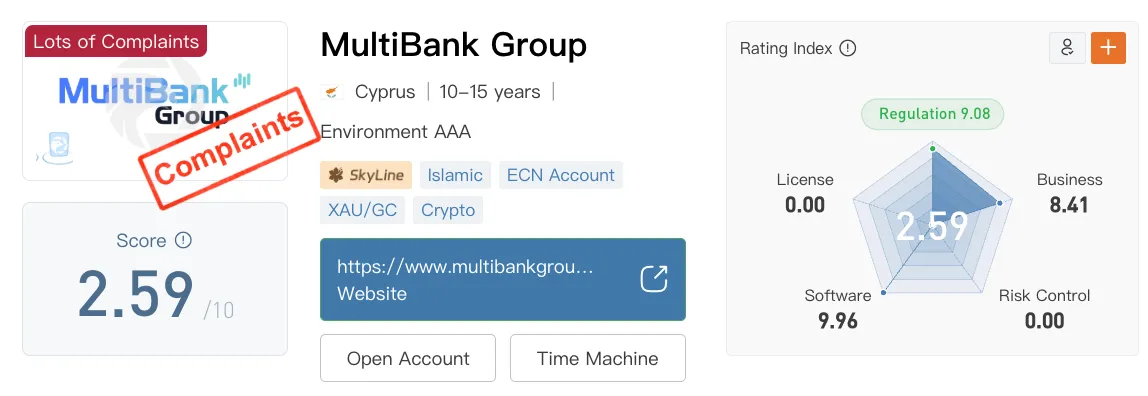Select the XAU/GC tag
This screenshot has height=396, width=1148.
362,210
